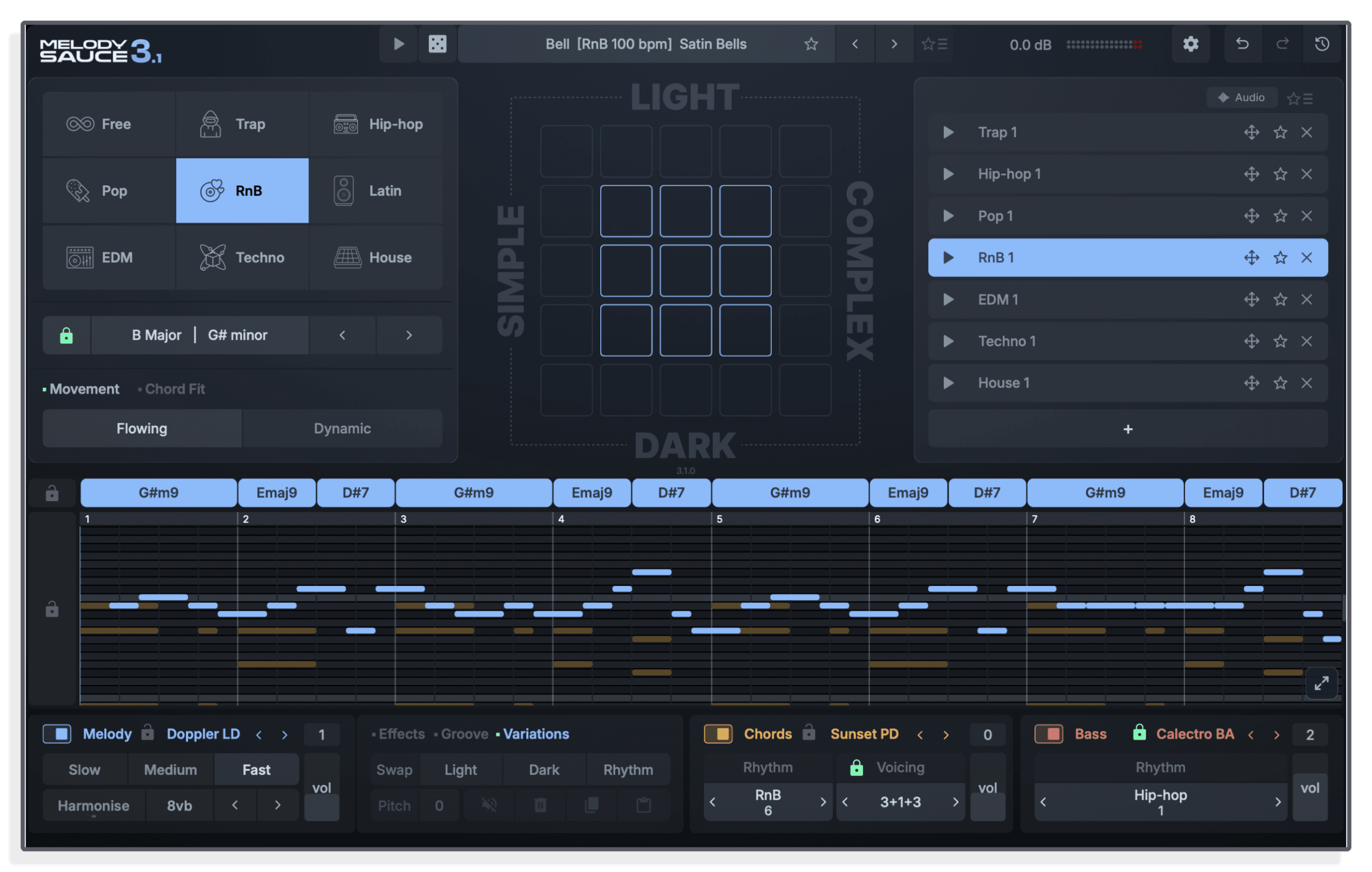Select next bass rhythm after Hip-hop 1
The image size is (1372, 872).
pos(1278,802)
